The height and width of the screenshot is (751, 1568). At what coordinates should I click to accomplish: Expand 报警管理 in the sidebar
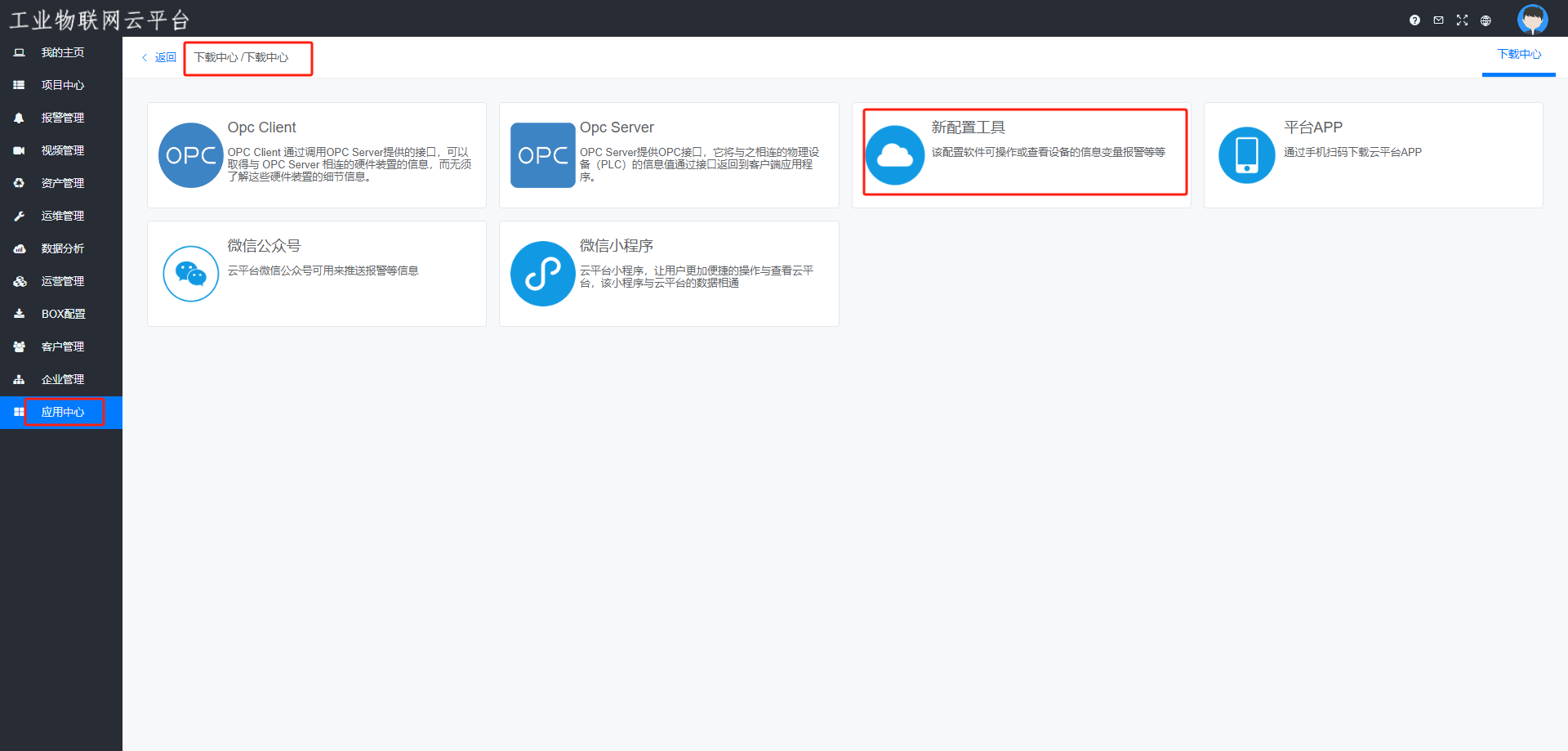point(63,118)
